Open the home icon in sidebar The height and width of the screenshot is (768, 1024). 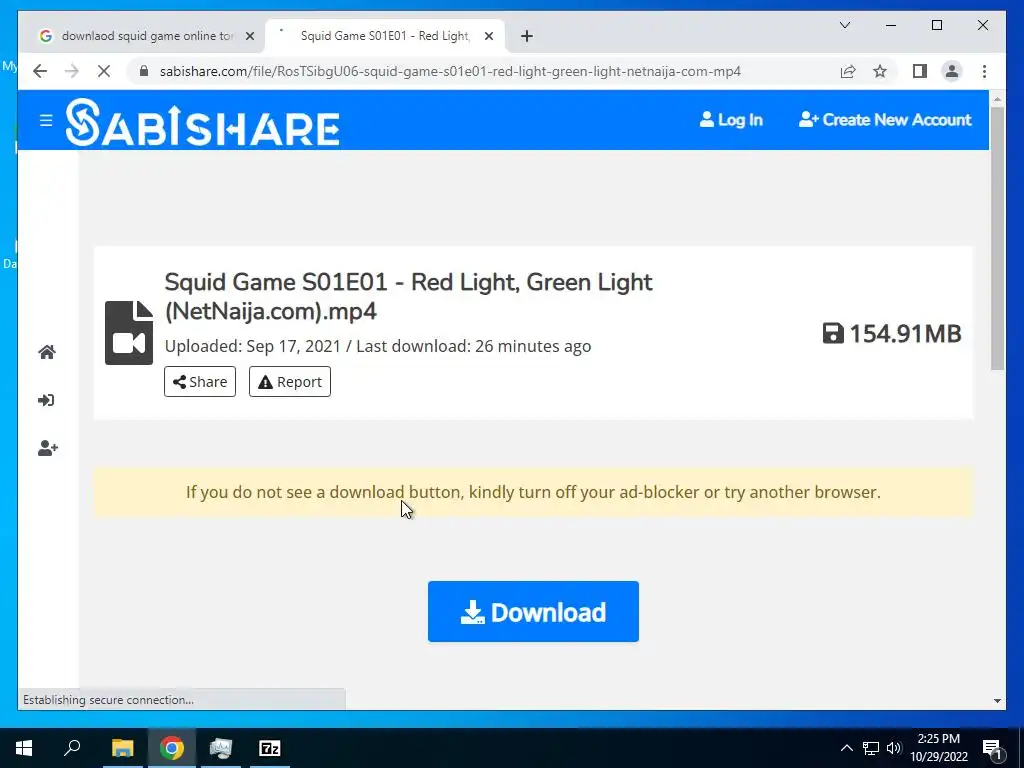(x=47, y=353)
